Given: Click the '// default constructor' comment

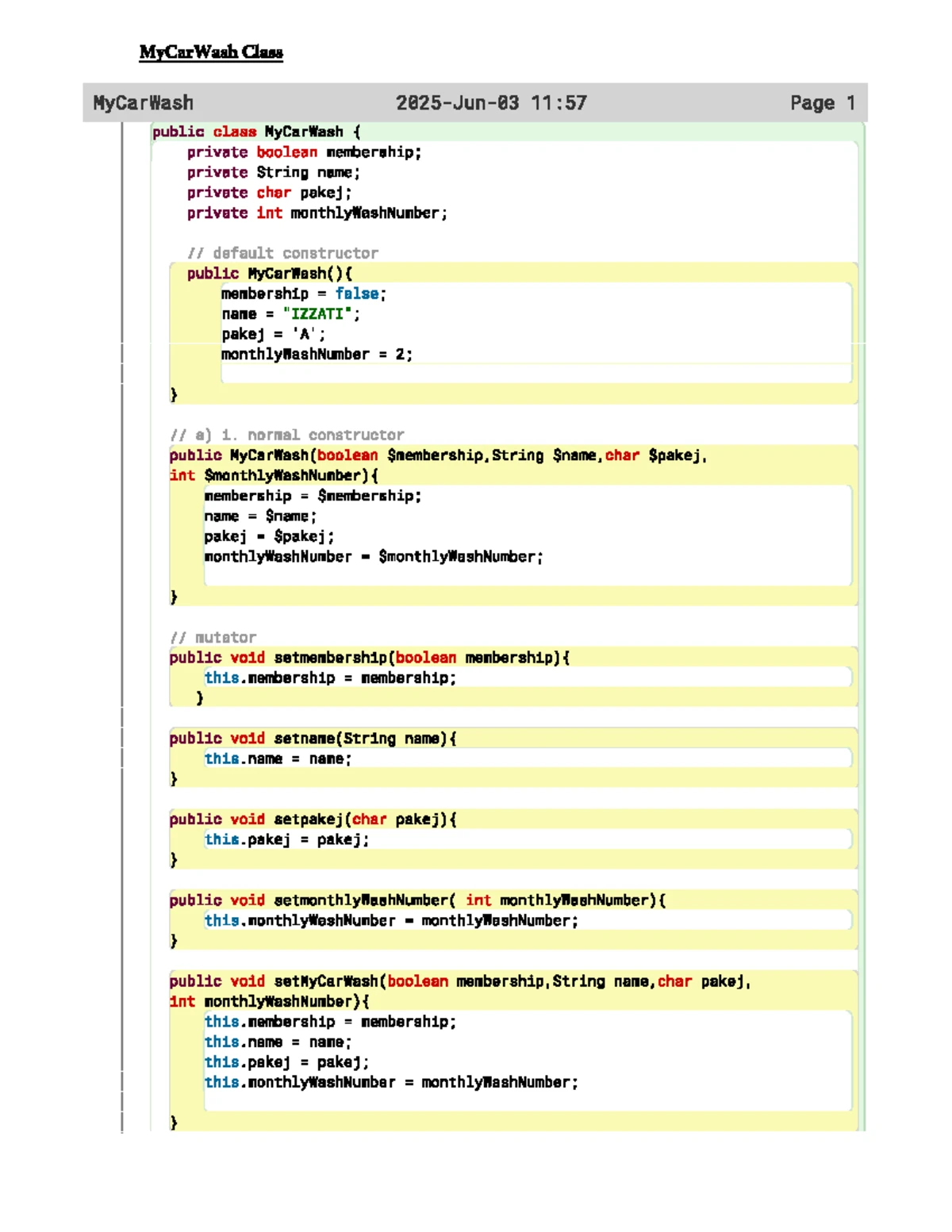Looking at the screenshot, I should point(282,253).
